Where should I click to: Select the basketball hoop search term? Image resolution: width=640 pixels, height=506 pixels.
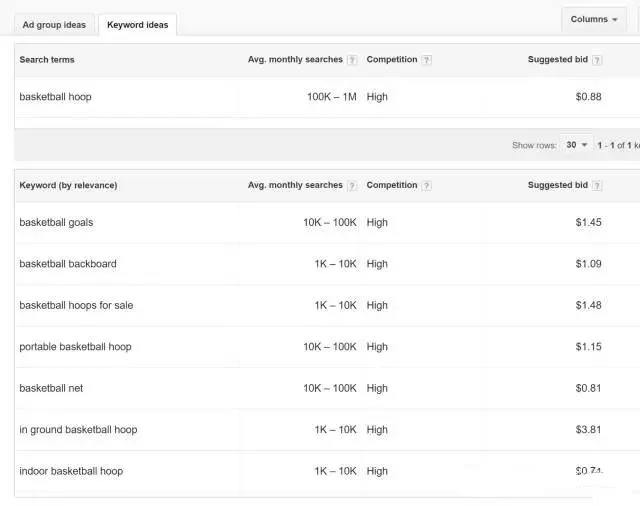(x=55, y=97)
